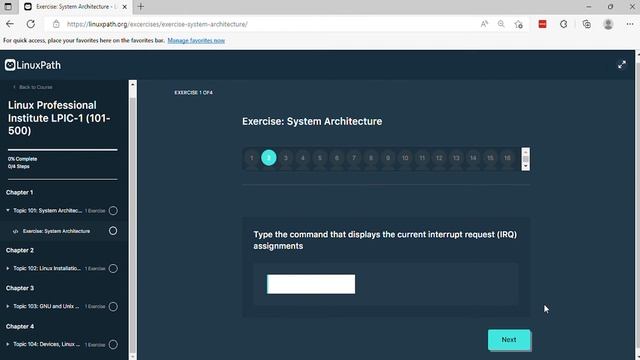Click the Next button
This screenshot has width=640, height=360.
click(x=509, y=340)
